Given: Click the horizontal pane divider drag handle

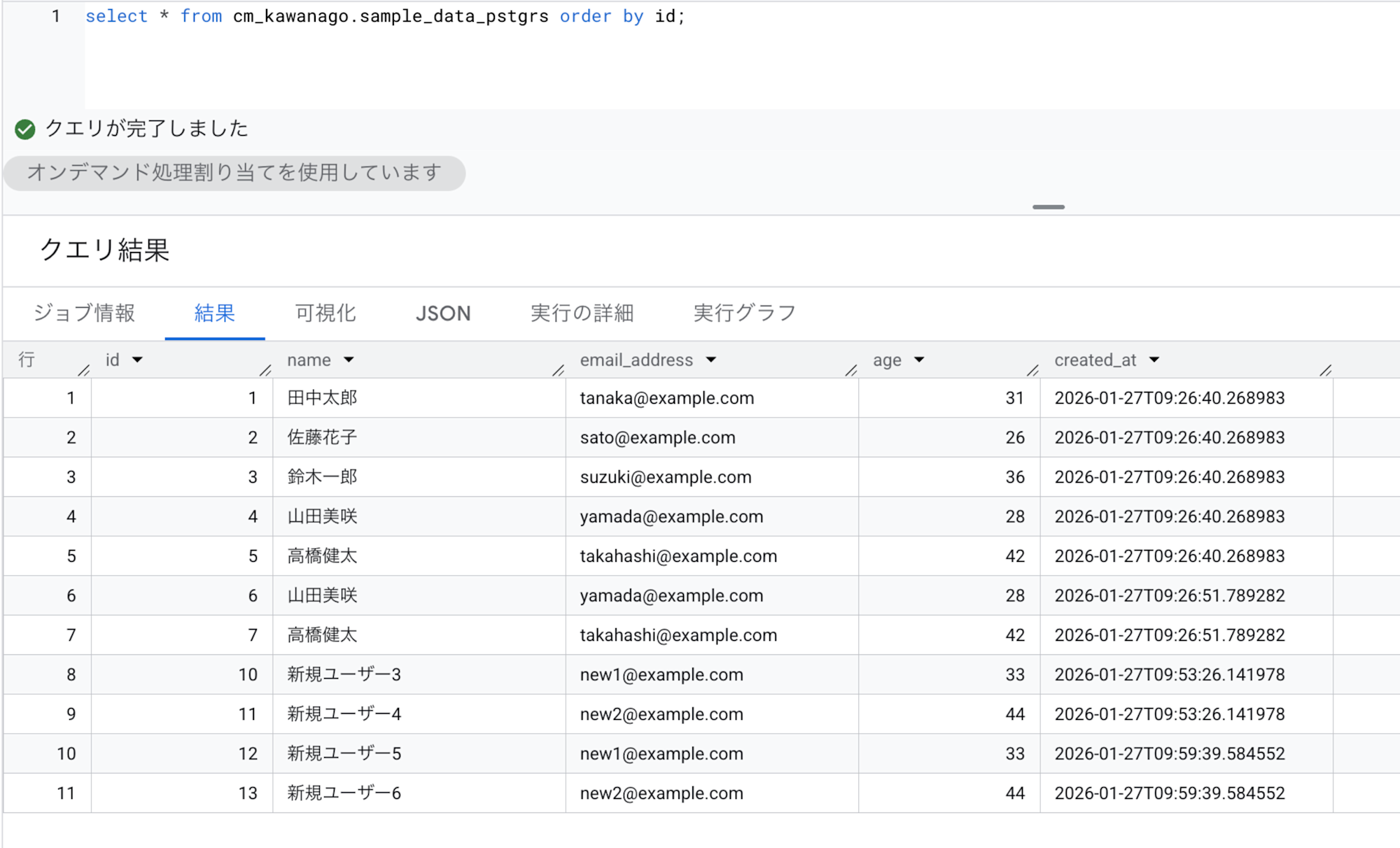Looking at the screenshot, I should point(1048,207).
